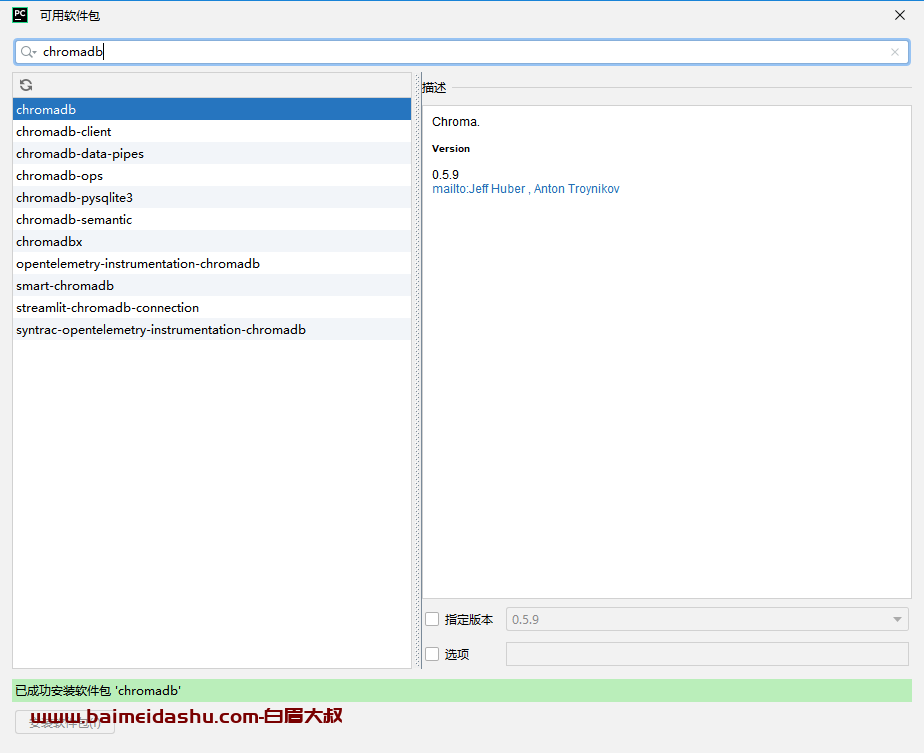The height and width of the screenshot is (753, 924).
Task: Click the Chroma. description text
Action: tap(456, 121)
